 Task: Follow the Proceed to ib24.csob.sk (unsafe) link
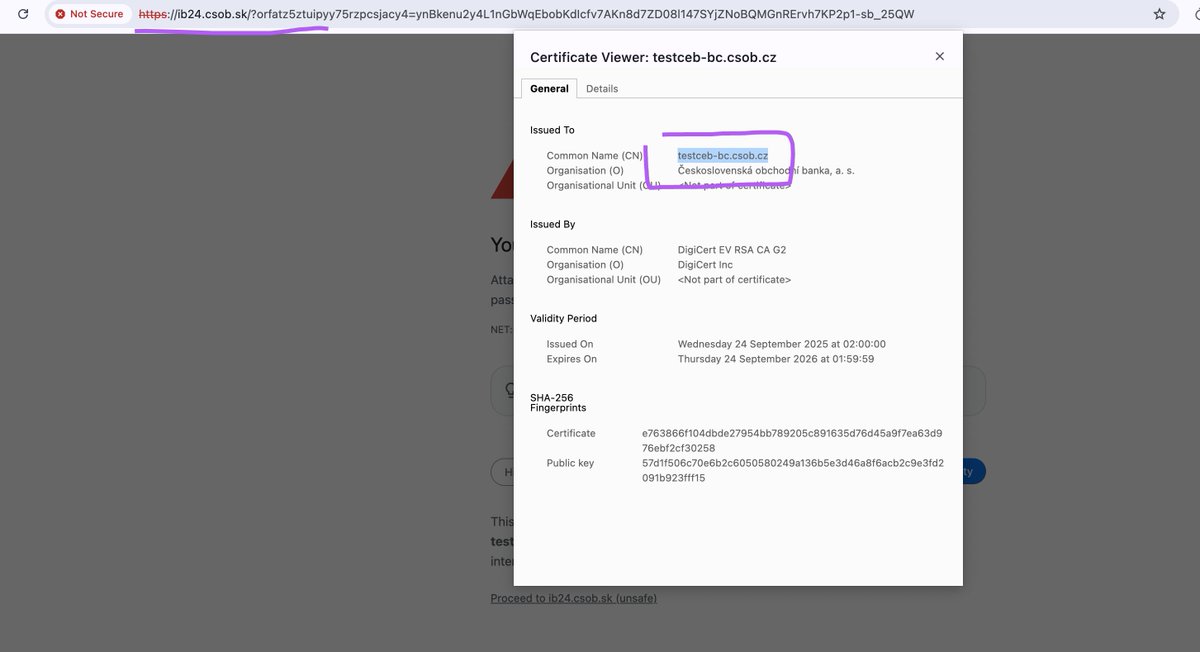tap(573, 598)
